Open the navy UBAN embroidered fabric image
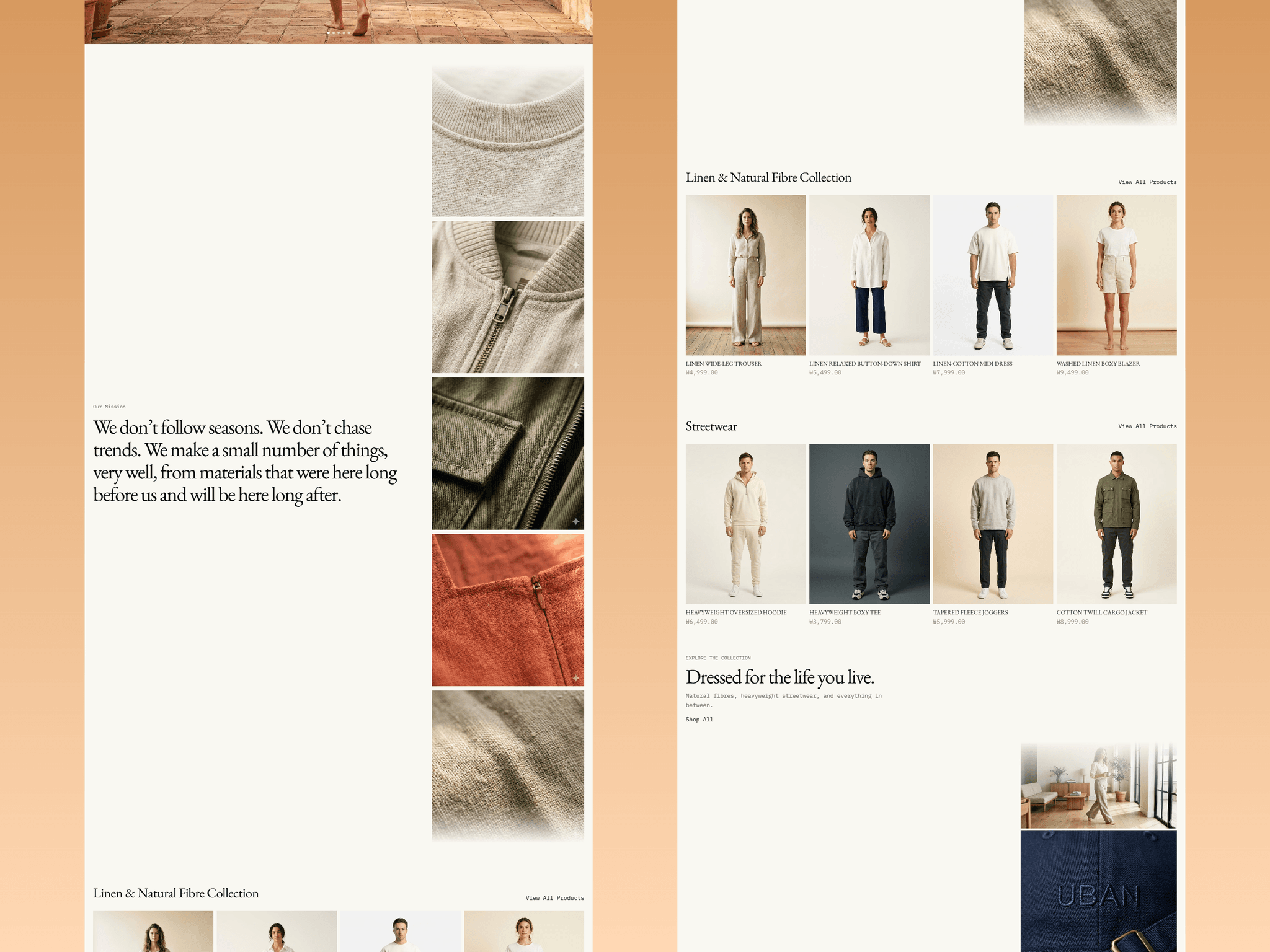Screen dimensions: 1270x952 pyautogui.click(x=1098, y=891)
